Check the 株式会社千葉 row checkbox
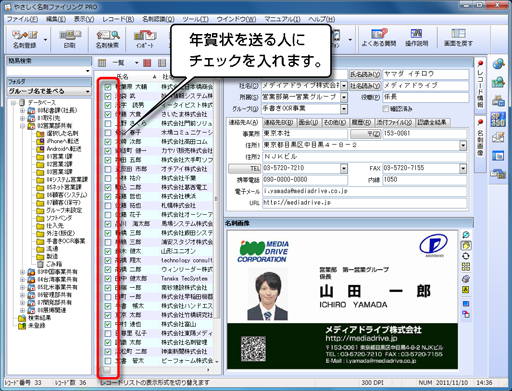The width and height of the screenshot is (512, 391). click(x=108, y=178)
